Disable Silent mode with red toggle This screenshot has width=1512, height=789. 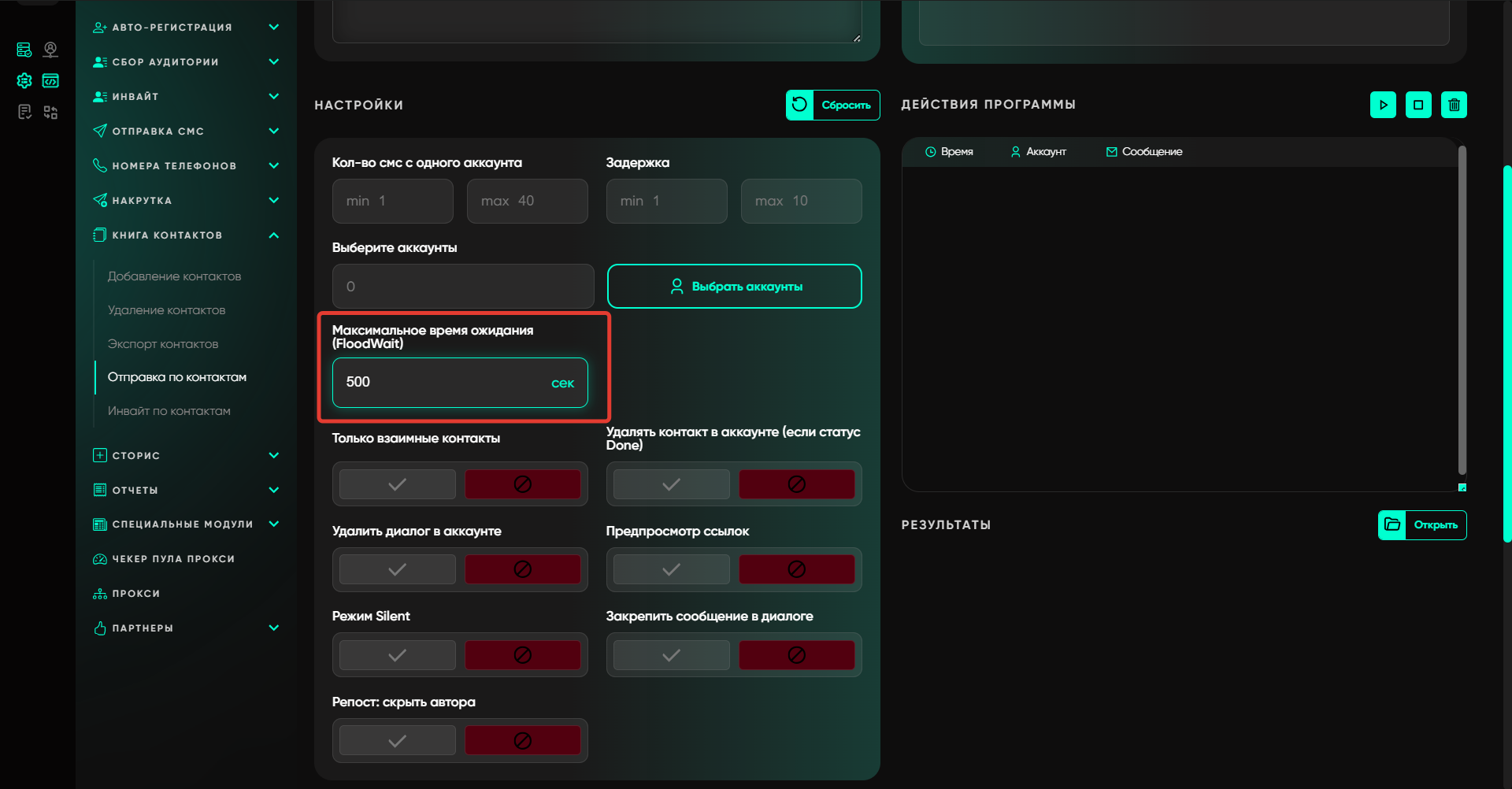pyautogui.click(x=522, y=655)
